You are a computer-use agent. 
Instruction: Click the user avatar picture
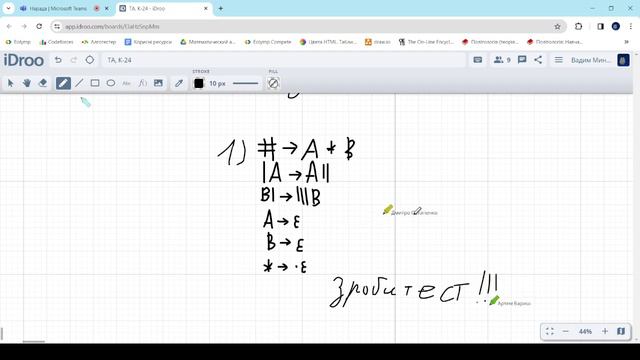[x=623, y=60]
